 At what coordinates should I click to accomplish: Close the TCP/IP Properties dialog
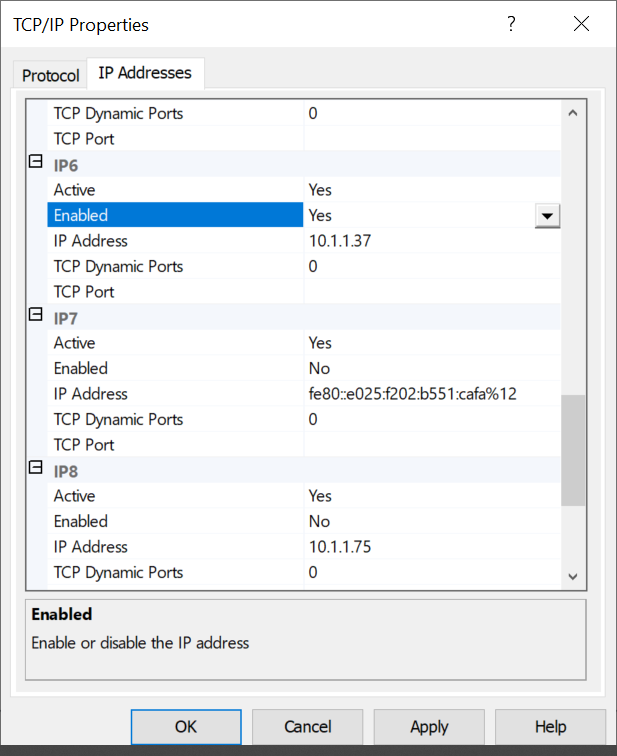click(x=581, y=24)
